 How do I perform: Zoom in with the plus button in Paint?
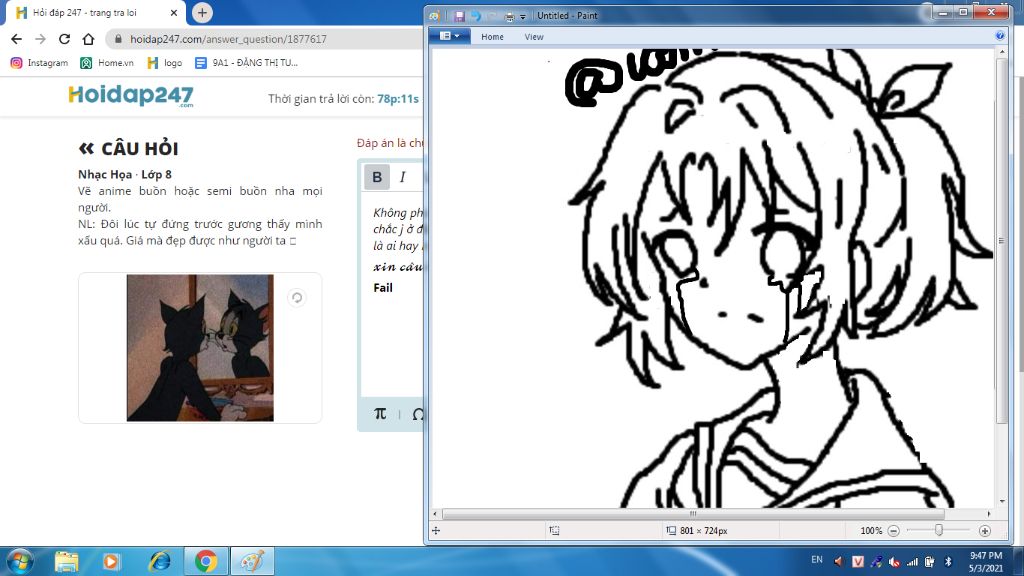[985, 531]
